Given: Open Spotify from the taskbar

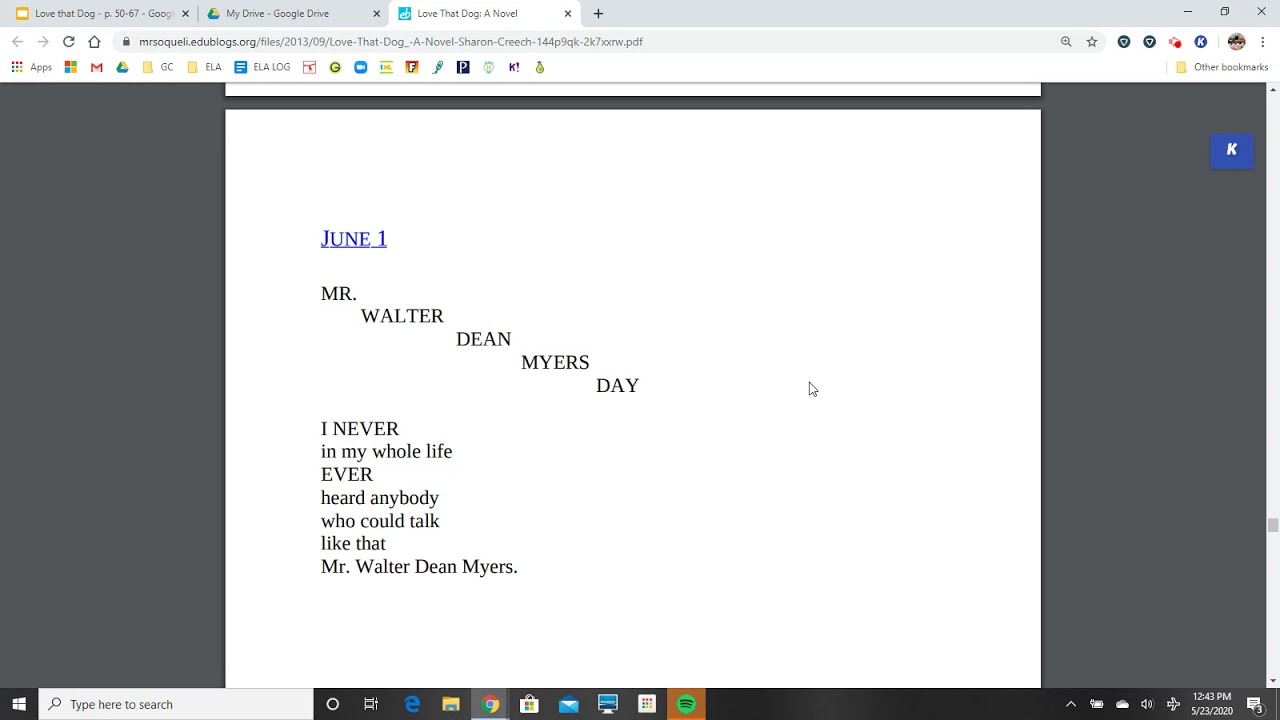Looking at the screenshot, I should pos(686,704).
